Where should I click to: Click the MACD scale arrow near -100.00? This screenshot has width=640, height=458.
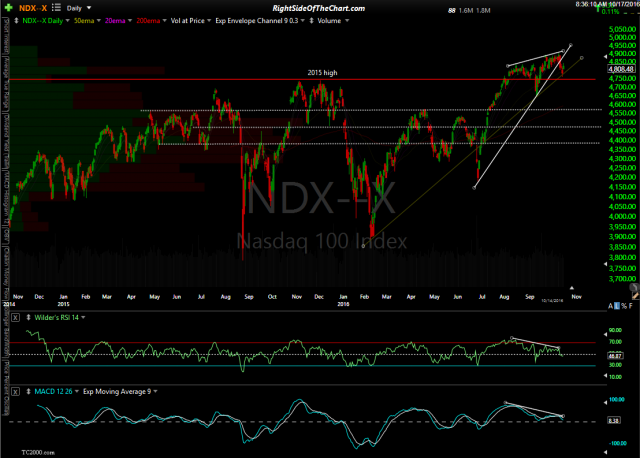(605, 452)
